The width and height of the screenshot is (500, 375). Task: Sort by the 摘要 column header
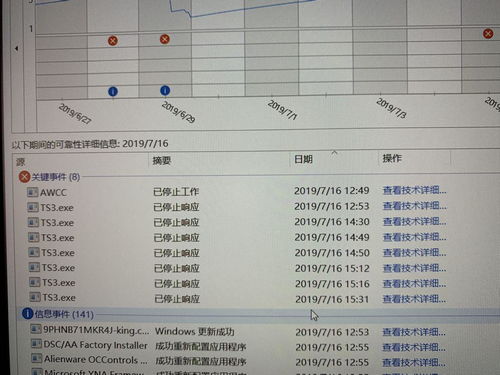[x=162, y=160]
